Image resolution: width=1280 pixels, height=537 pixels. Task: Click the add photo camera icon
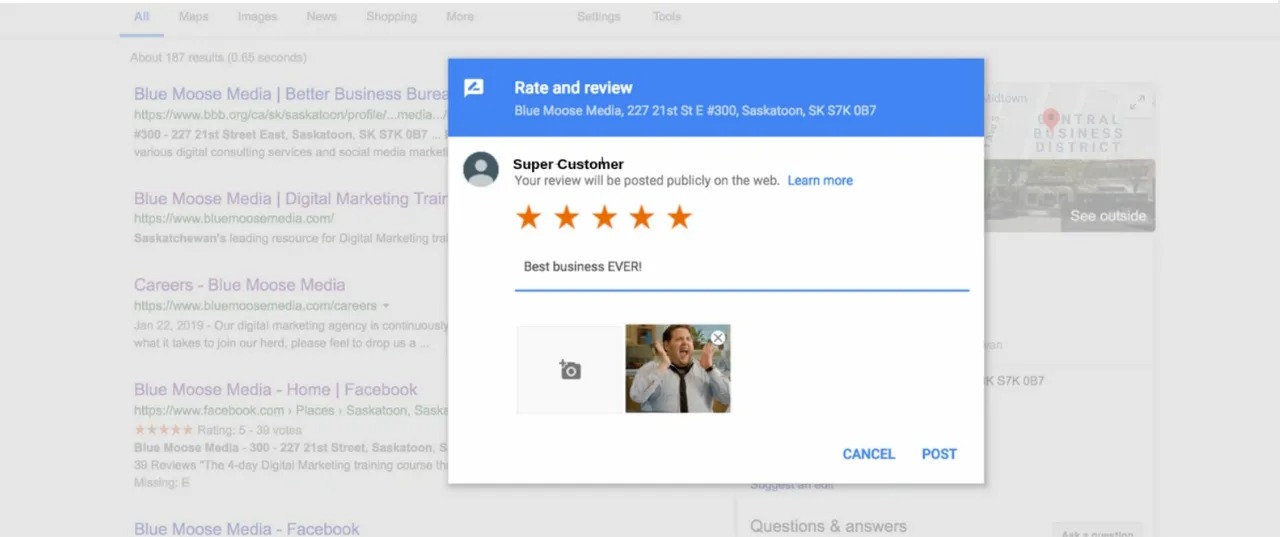[569, 369]
